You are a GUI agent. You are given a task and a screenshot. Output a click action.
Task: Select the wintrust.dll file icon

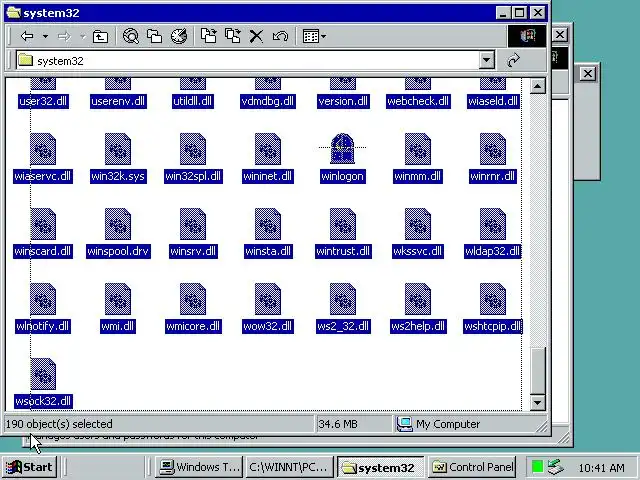coord(342,224)
